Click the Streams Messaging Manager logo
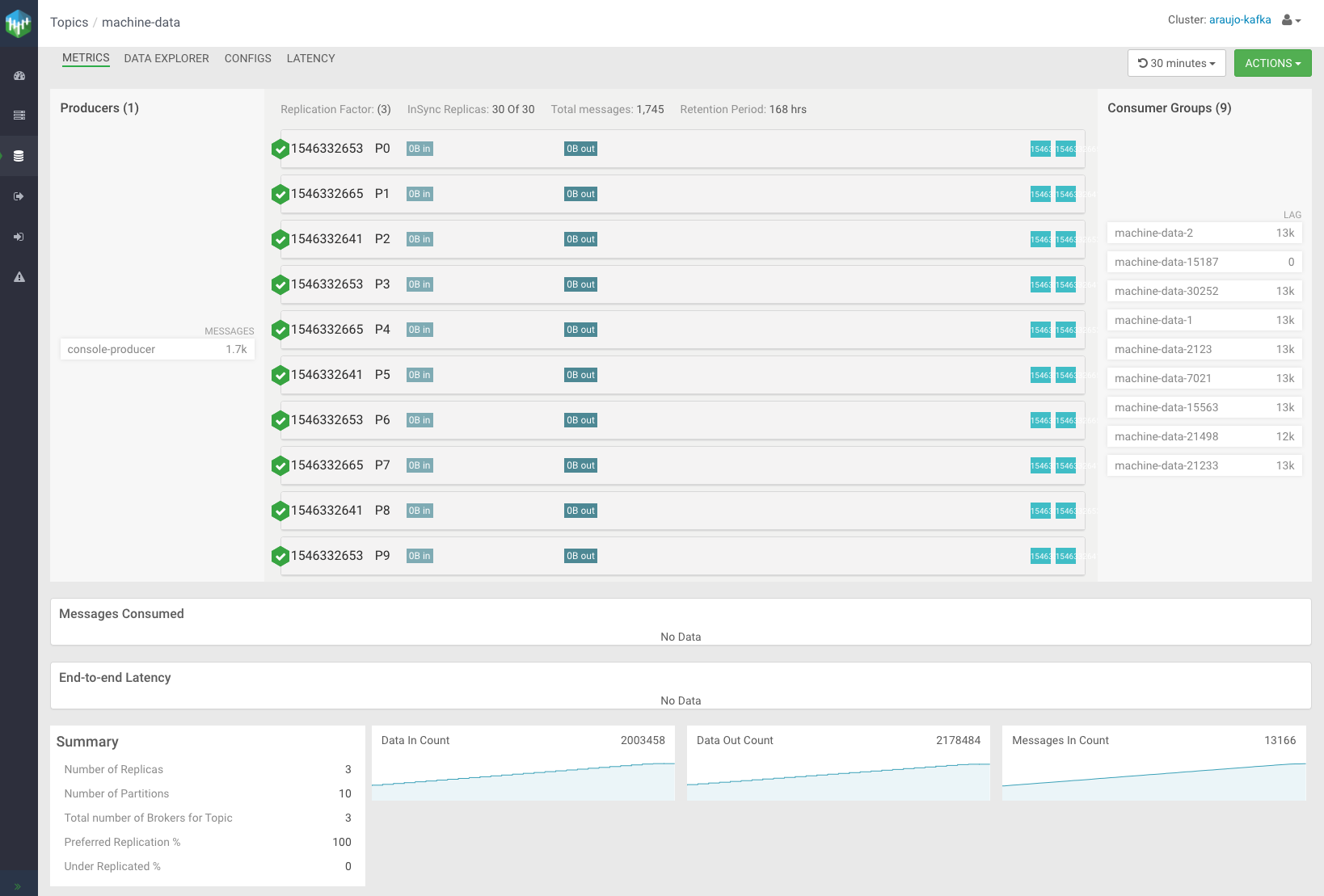The height and width of the screenshot is (896, 1324). [18, 23]
